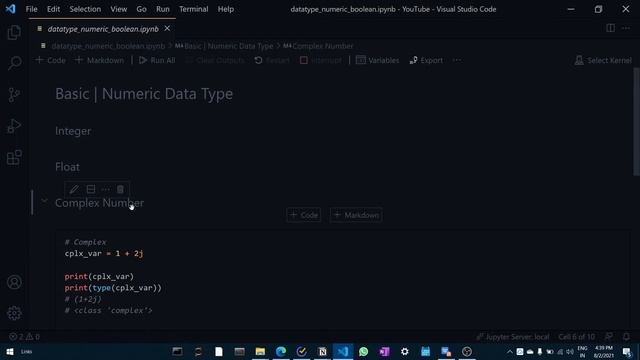Click code line print(type(cplx_var))

click(113, 288)
